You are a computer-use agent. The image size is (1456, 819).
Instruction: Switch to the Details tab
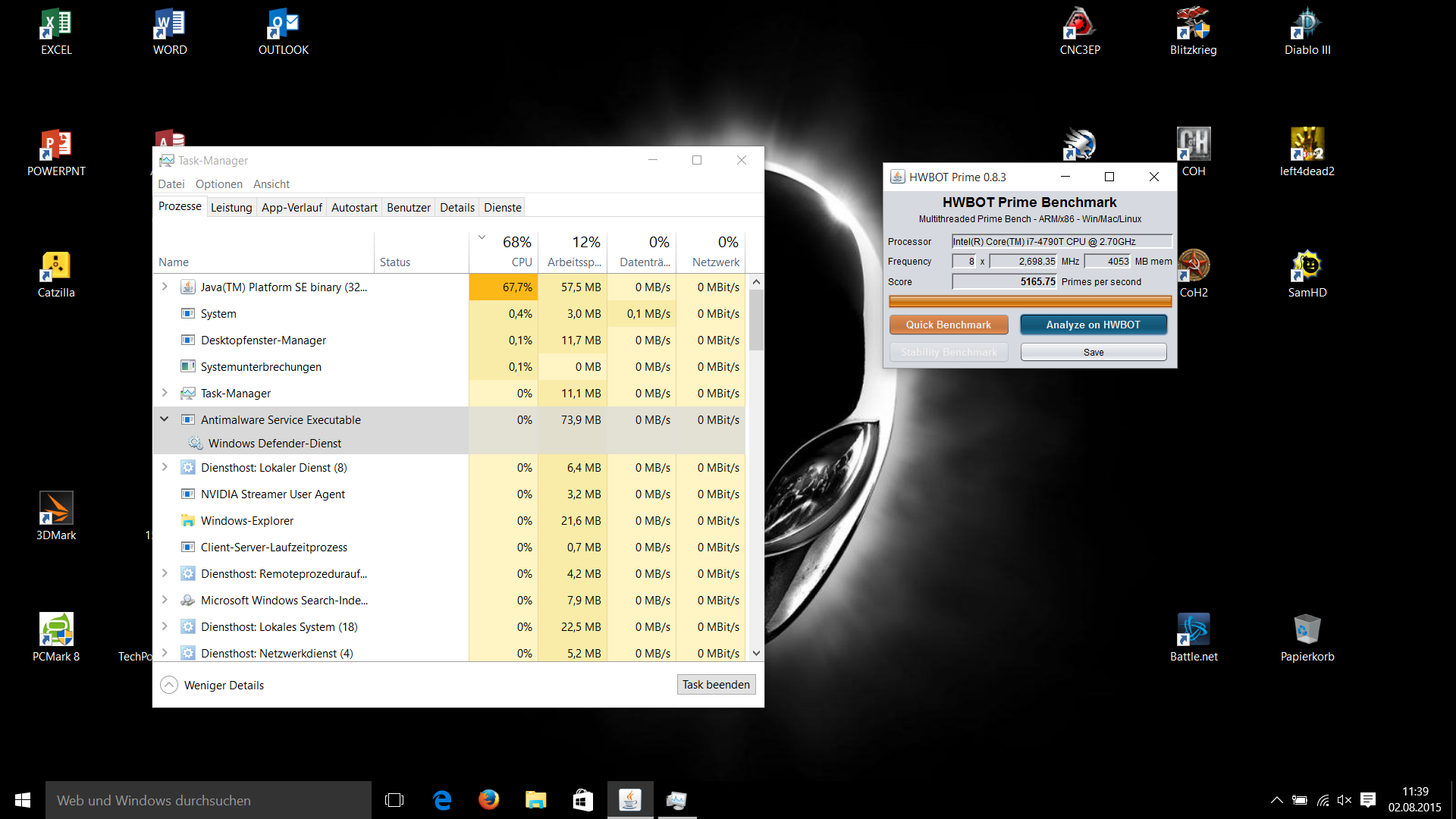click(x=457, y=208)
